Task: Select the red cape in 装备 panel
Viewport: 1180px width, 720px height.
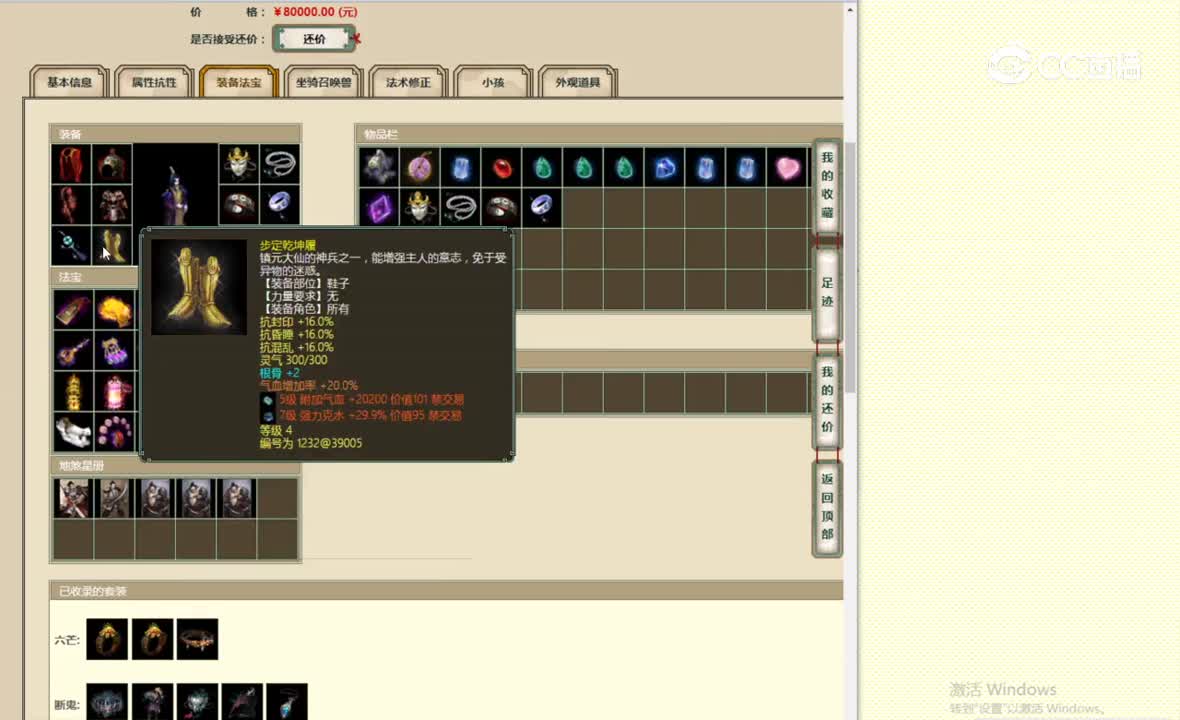Action: (71, 164)
